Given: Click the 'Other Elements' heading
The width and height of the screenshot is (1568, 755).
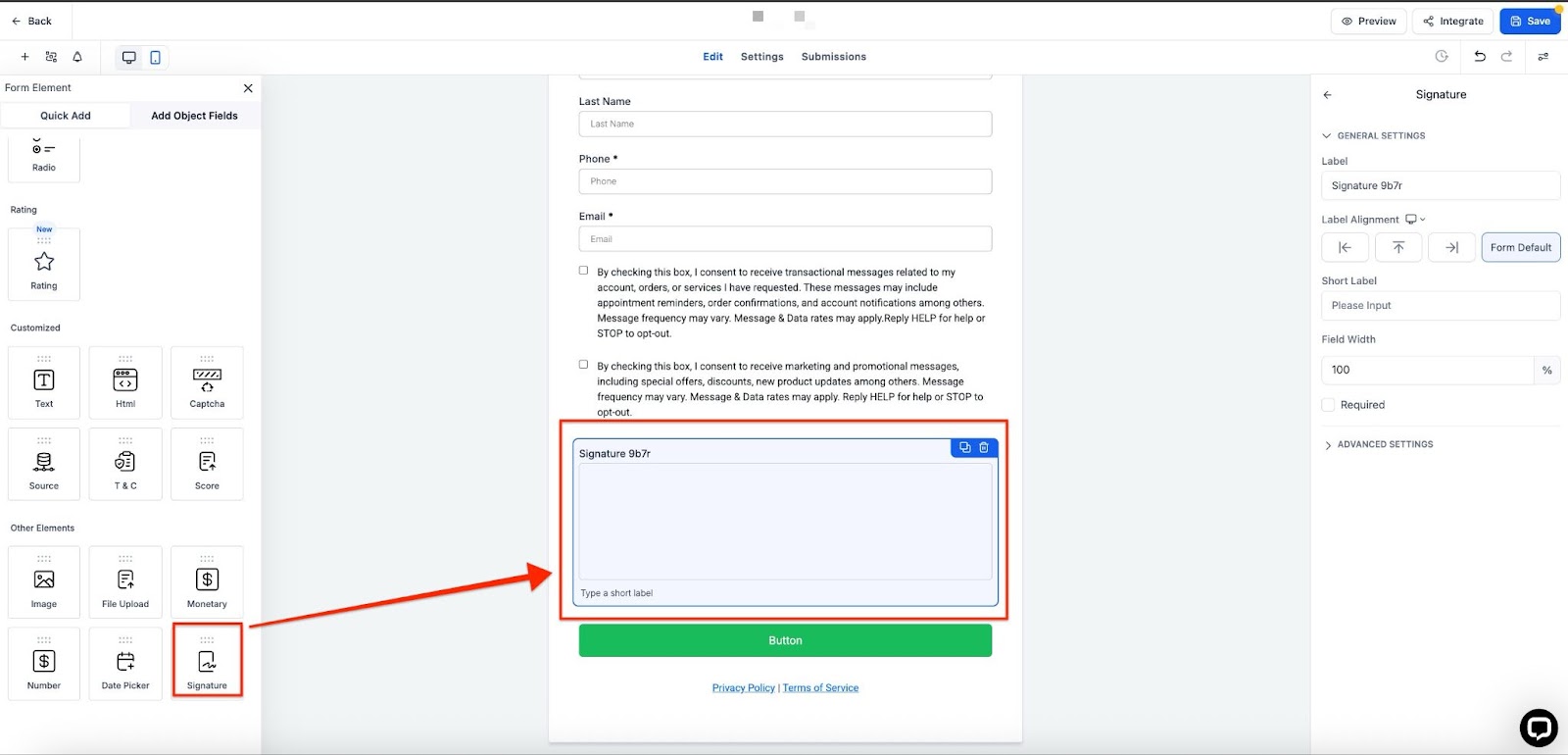Looking at the screenshot, I should tap(42, 528).
